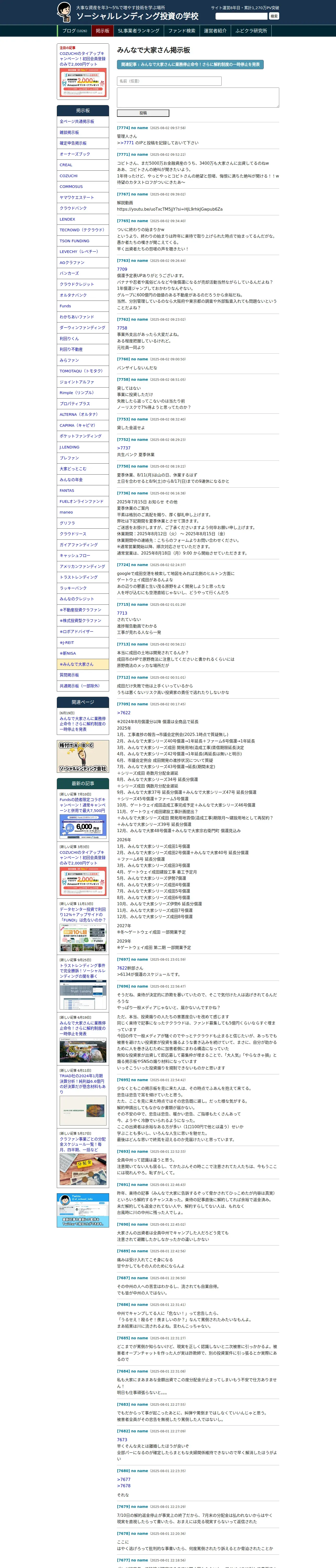Open クラファン事業ごとの分配金スケジュール article
Screen dimensions: 336x1568
point(82,1144)
